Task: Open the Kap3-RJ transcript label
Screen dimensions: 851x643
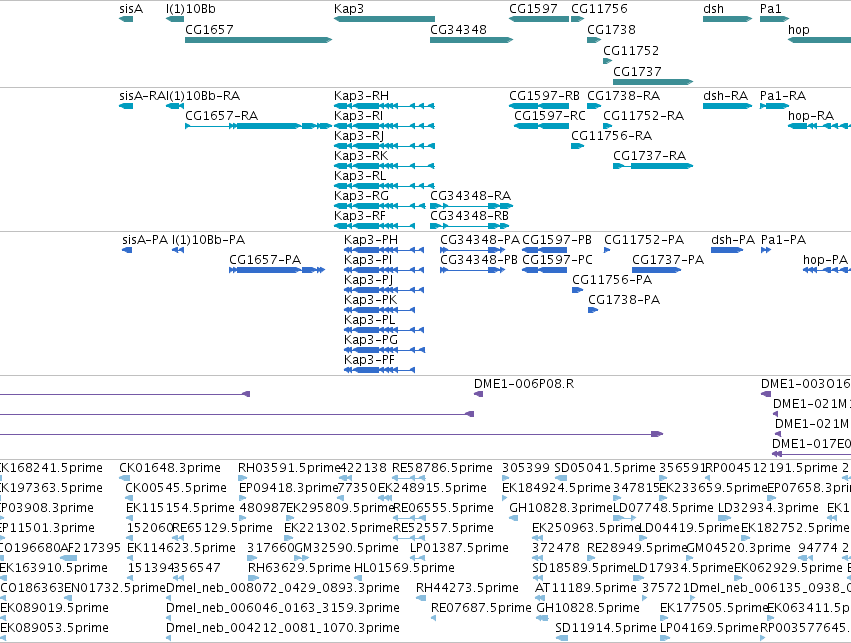Action: (359, 136)
